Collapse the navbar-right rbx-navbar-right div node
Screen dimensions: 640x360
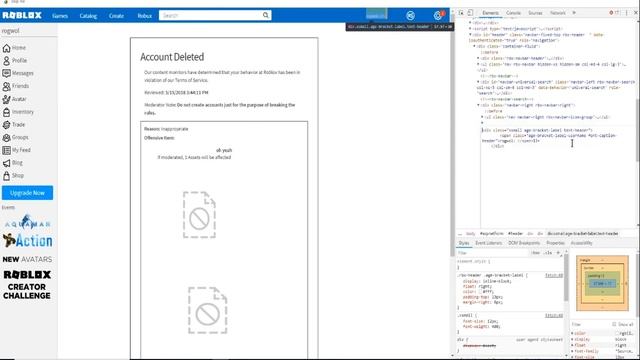(x=478, y=105)
